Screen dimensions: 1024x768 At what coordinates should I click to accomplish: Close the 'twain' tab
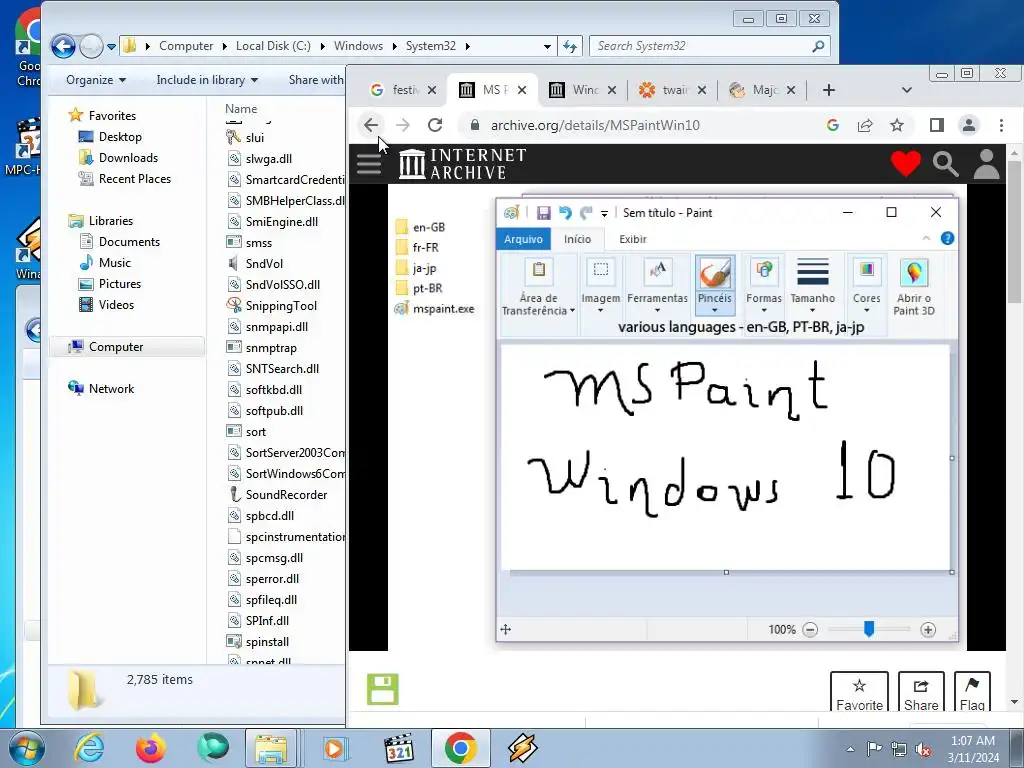point(701,90)
